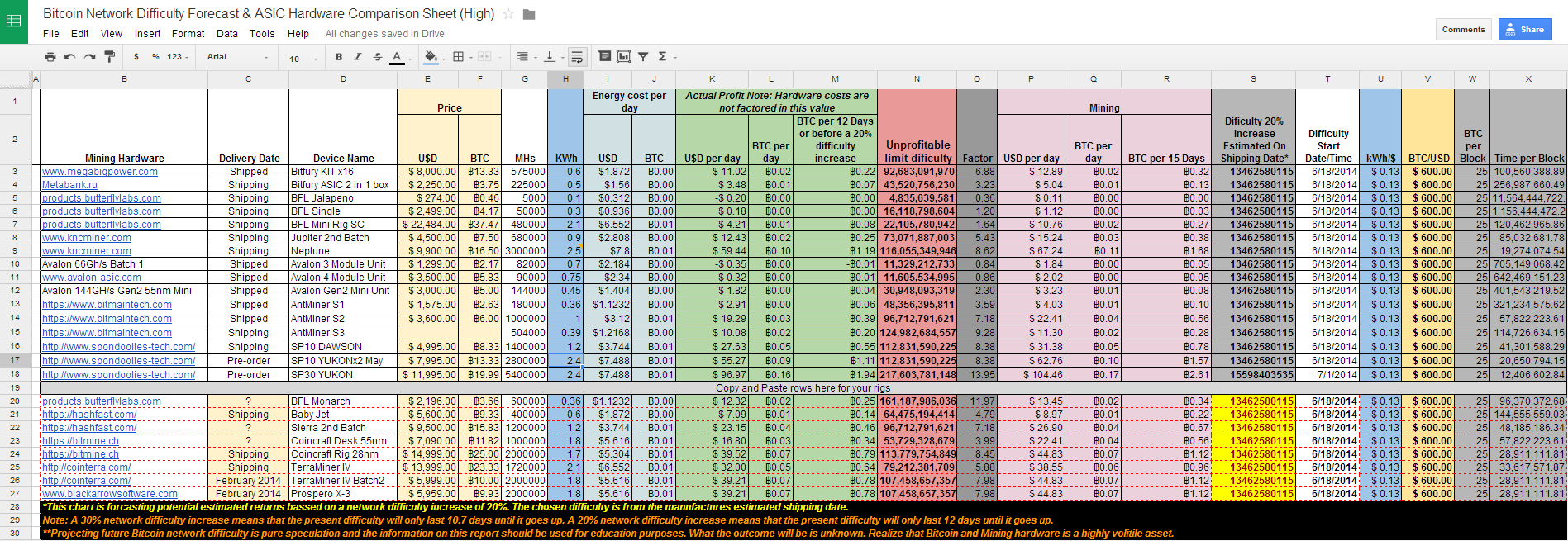Open spondoolies link in SP30 YUKON row

tap(119, 375)
